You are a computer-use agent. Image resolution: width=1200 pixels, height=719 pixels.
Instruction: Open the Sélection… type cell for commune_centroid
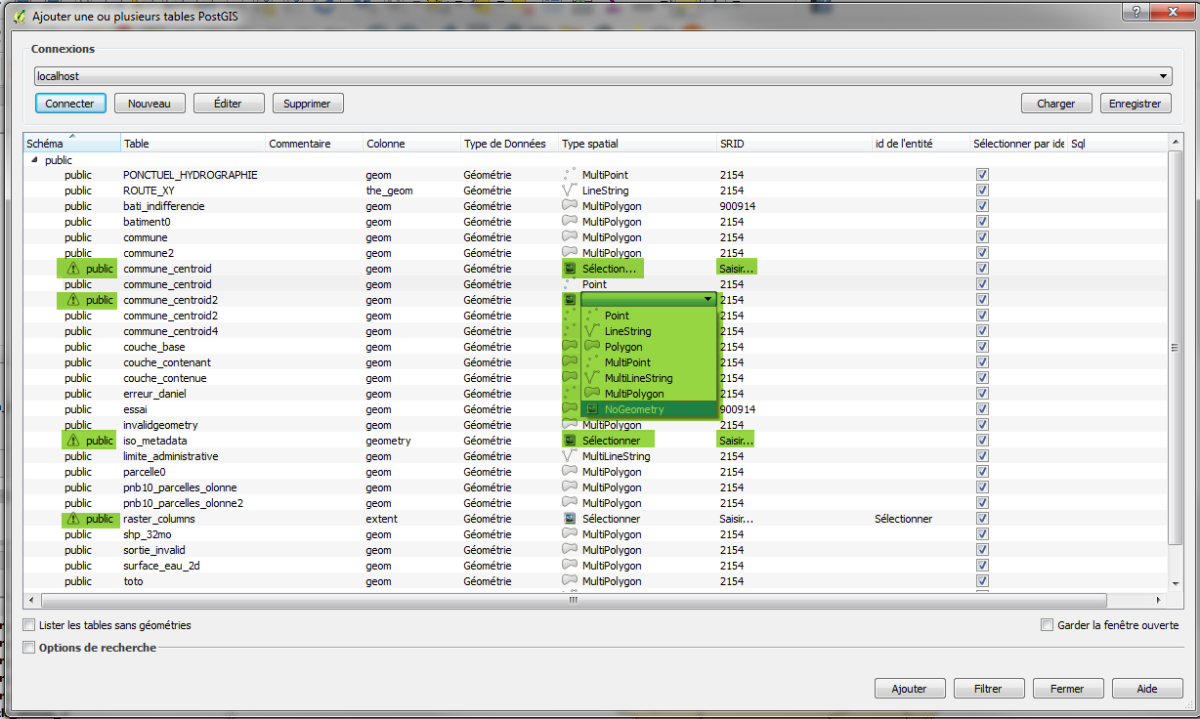tap(609, 269)
